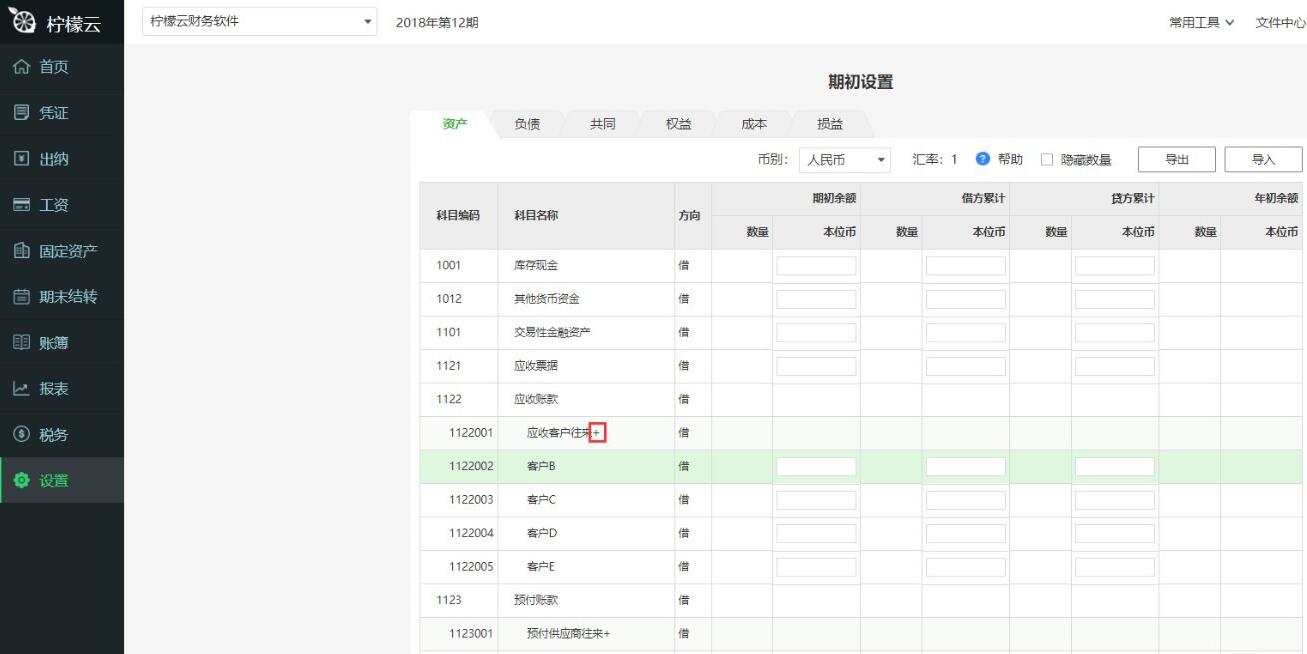Open the 设置 settings sidebar item
The height and width of the screenshot is (654, 1307).
click(62, 481)
